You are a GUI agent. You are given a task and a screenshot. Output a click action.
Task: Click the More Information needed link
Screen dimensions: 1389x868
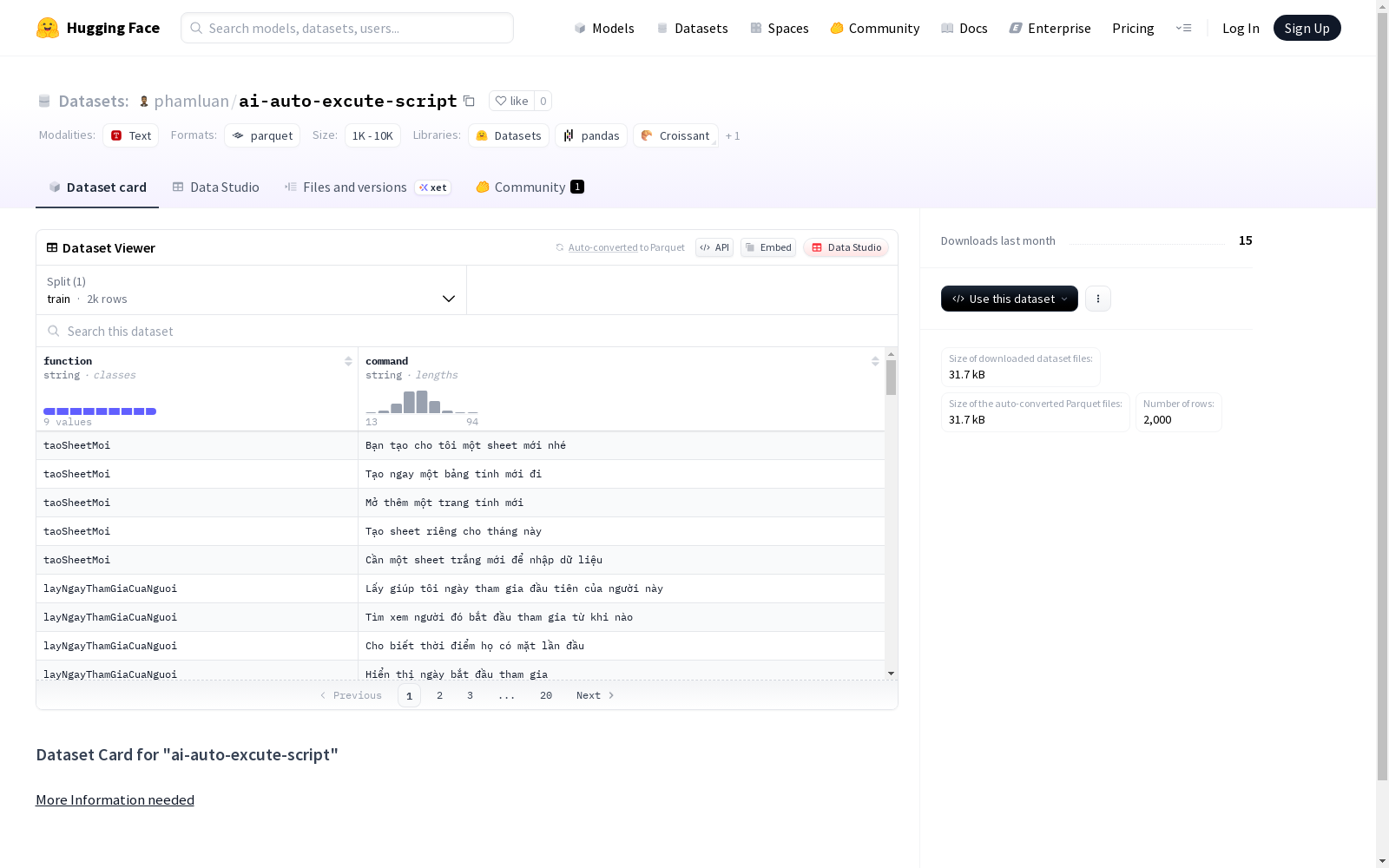(x=115, y=800)
